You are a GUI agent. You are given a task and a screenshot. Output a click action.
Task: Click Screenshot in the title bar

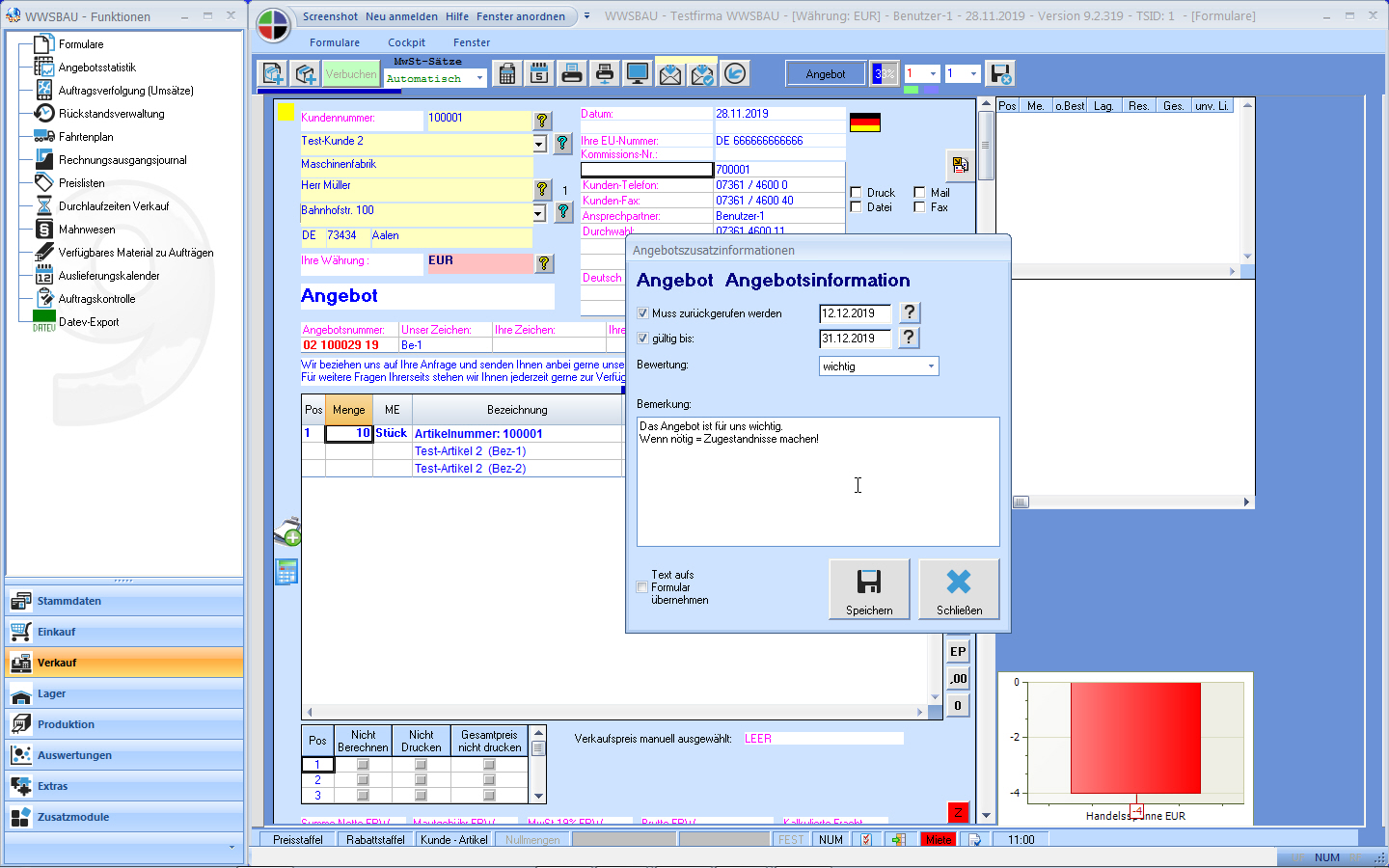(330, 16)
